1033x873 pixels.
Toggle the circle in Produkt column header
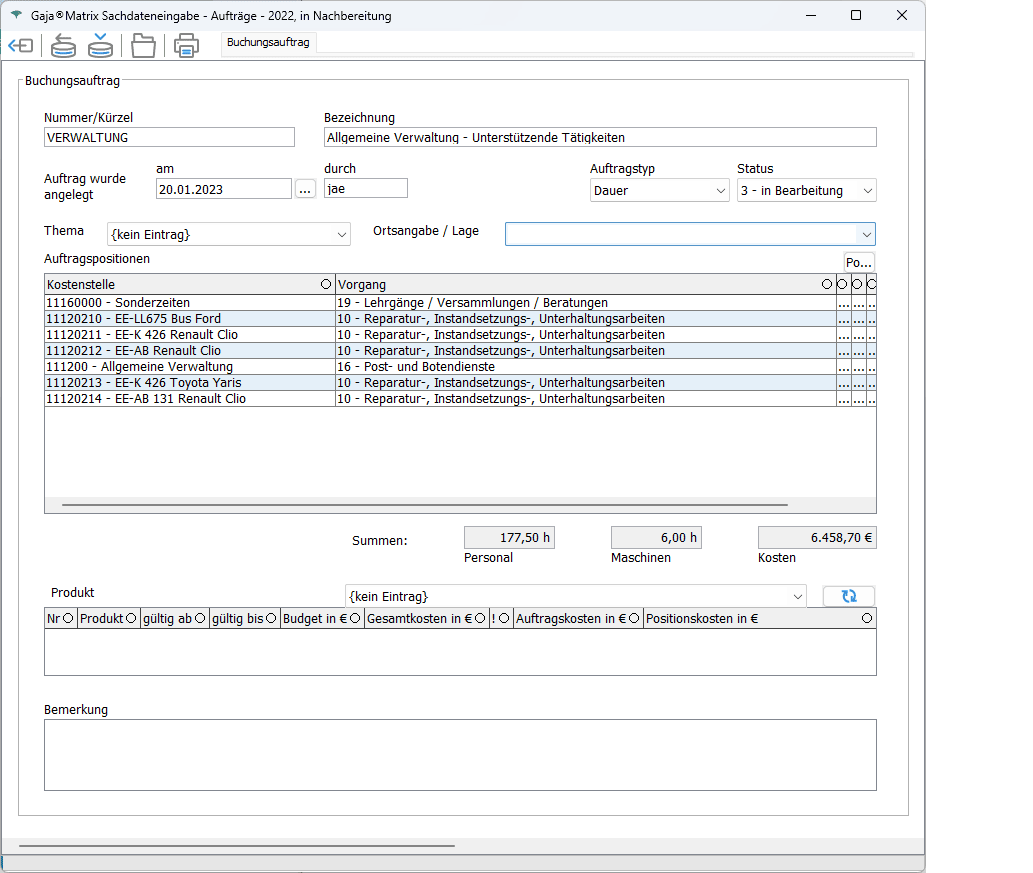pyautogui.click(x=131, y=619)
